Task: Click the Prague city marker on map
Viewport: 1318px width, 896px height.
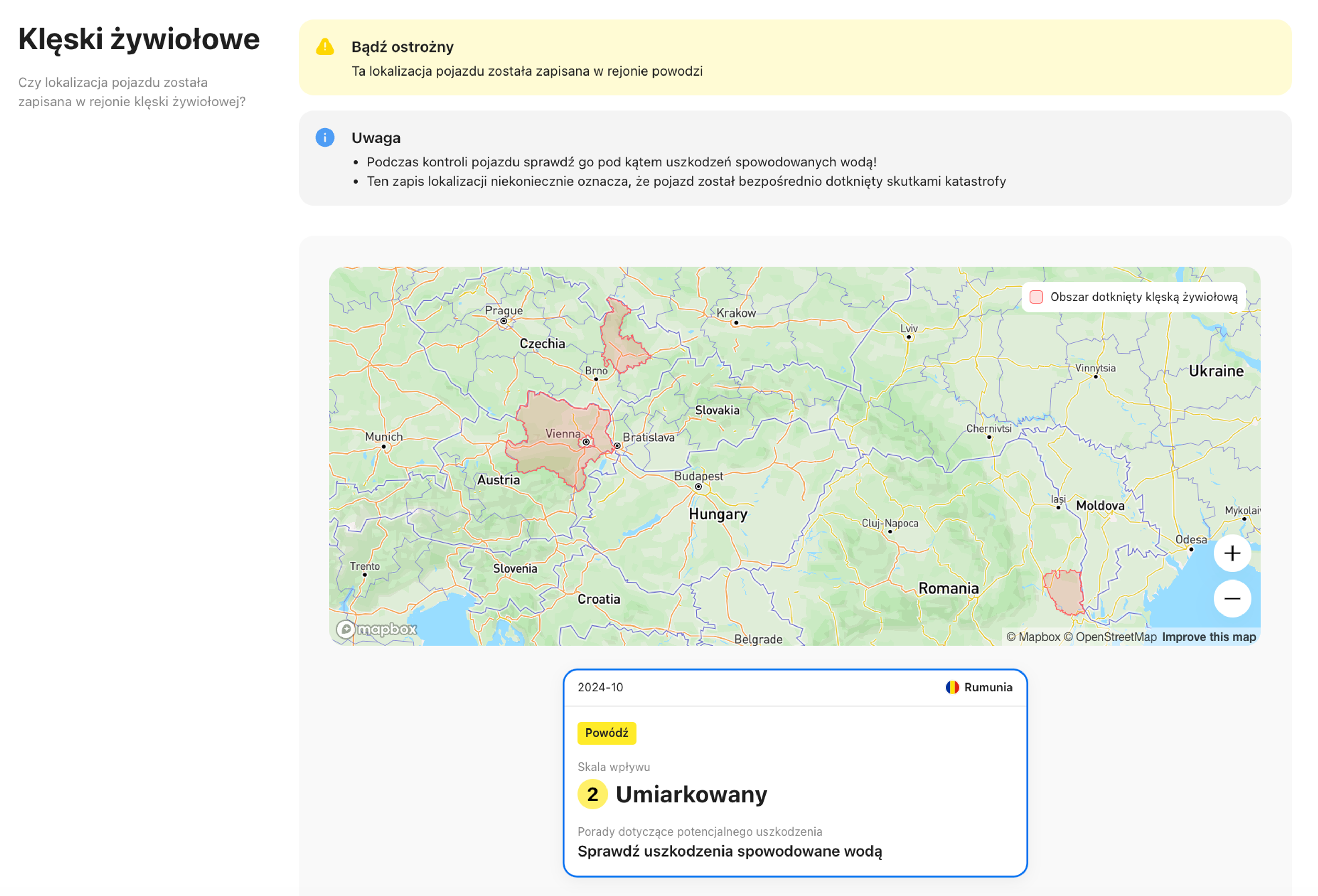Action: (x=503, y=321)
